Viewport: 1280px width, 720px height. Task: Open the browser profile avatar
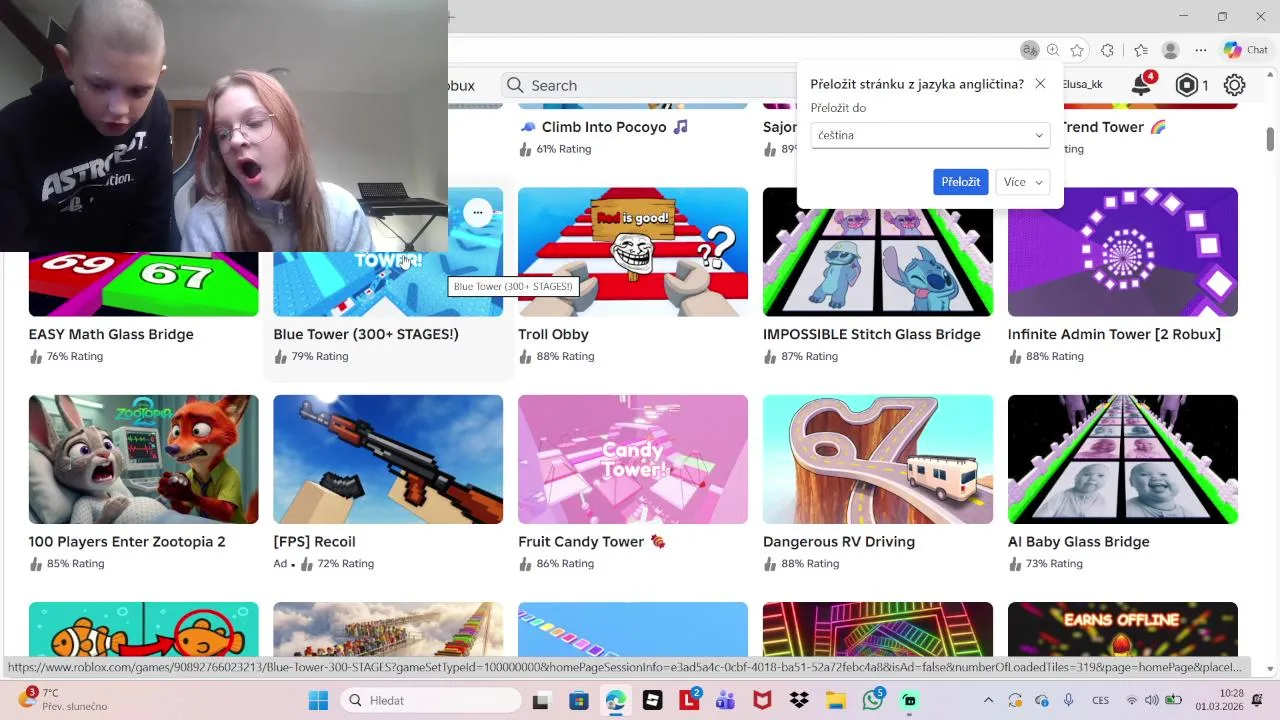[1170, 50]
